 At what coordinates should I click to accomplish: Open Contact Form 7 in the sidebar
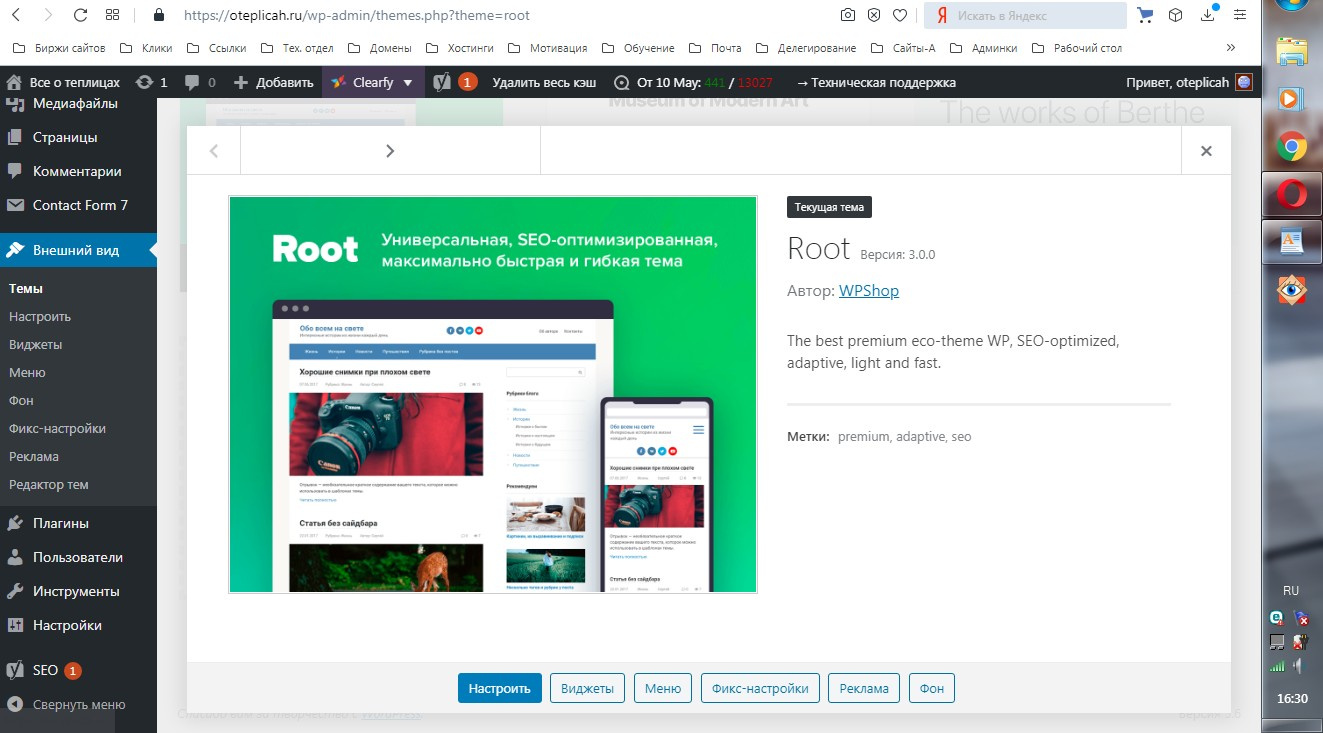point(78,205)
